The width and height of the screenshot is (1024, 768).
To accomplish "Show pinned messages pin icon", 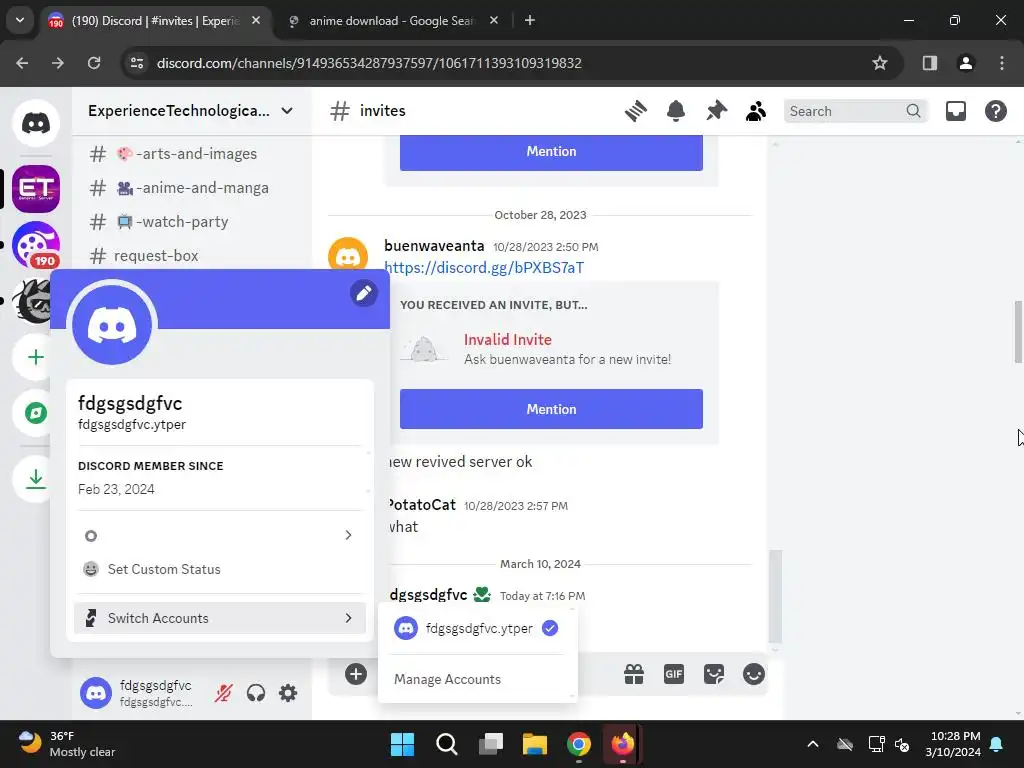I will pos(716,111).
